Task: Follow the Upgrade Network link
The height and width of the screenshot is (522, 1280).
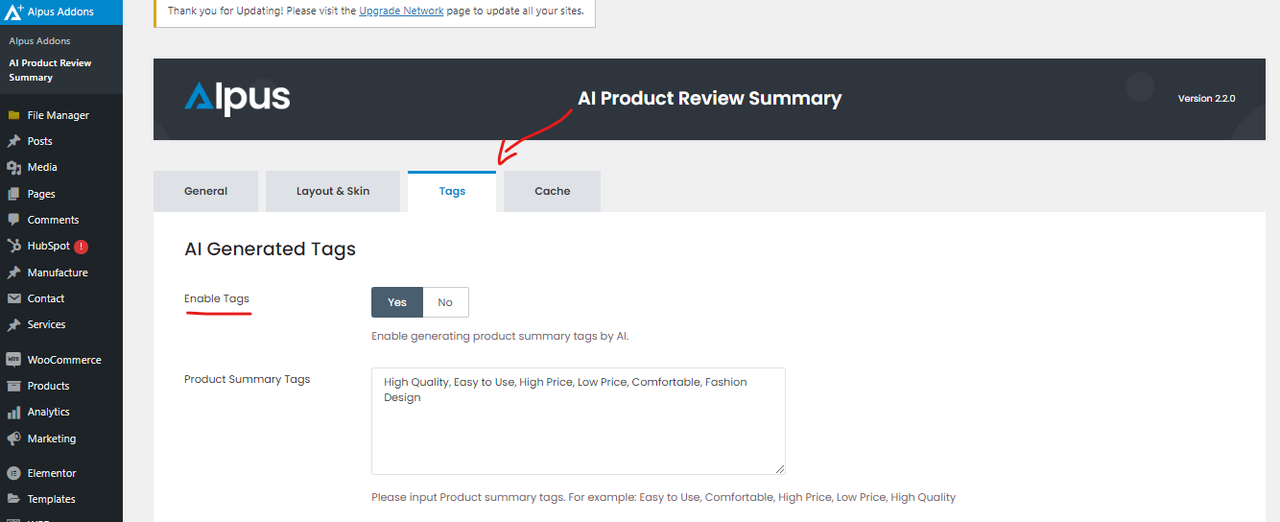Action: (x=401, y=11)
